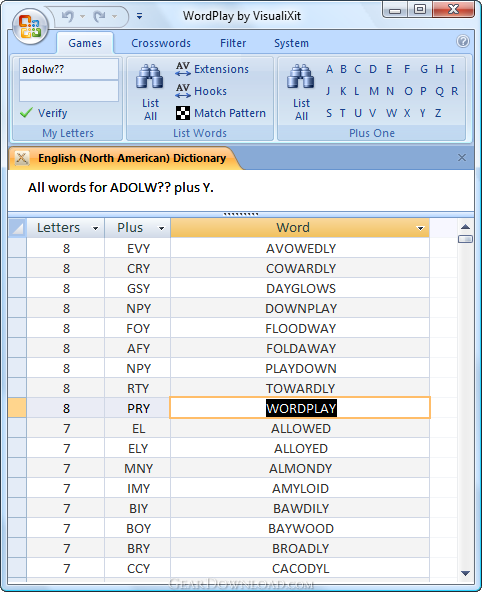Select Plus One letter Z
482x592 pixels.
point(438,113)
